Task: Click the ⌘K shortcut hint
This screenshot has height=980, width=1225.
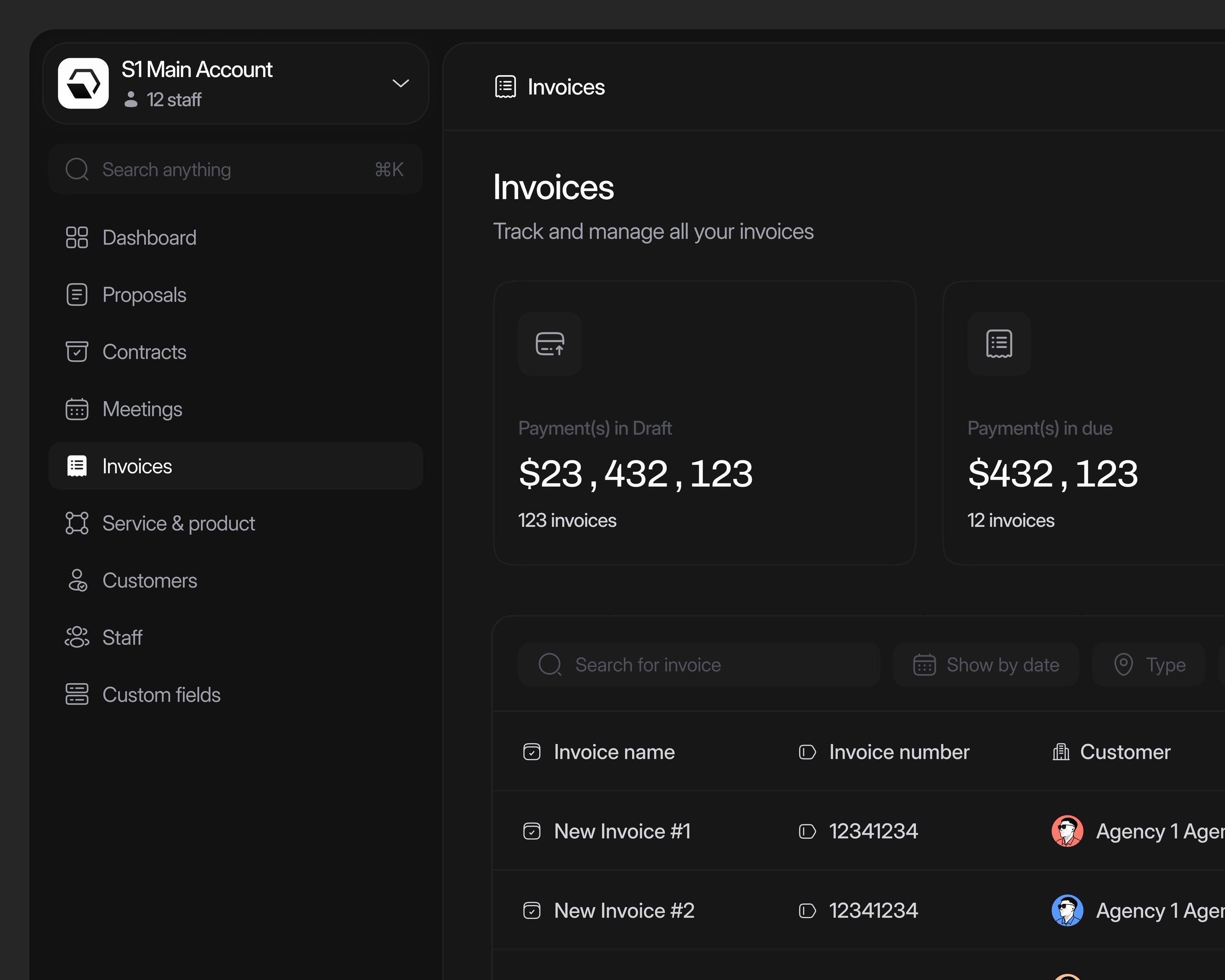Action: click(389, 169)
